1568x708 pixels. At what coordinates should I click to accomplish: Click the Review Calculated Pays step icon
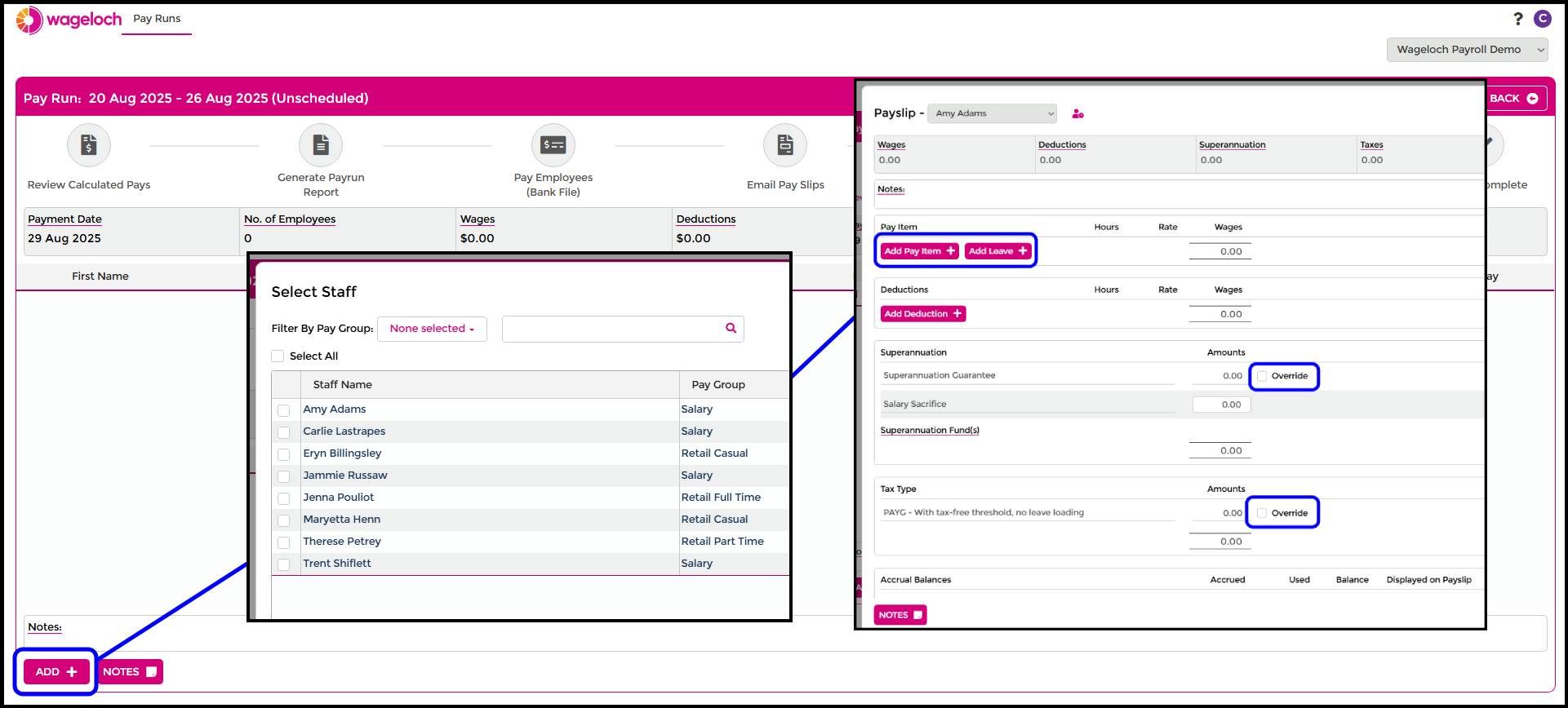[x=89, y=145]
